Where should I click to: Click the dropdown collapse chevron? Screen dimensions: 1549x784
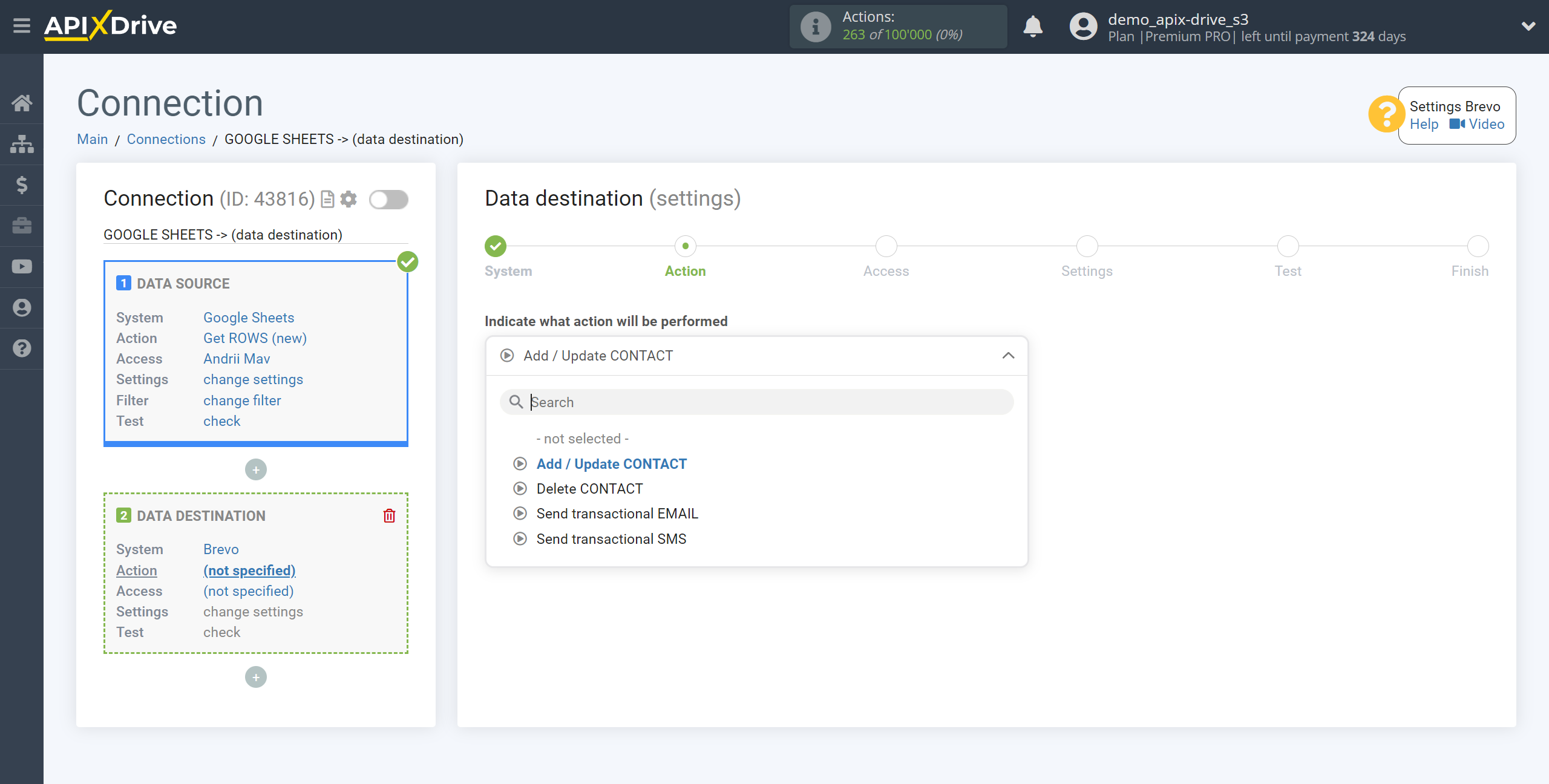[x=1008, y=356]
